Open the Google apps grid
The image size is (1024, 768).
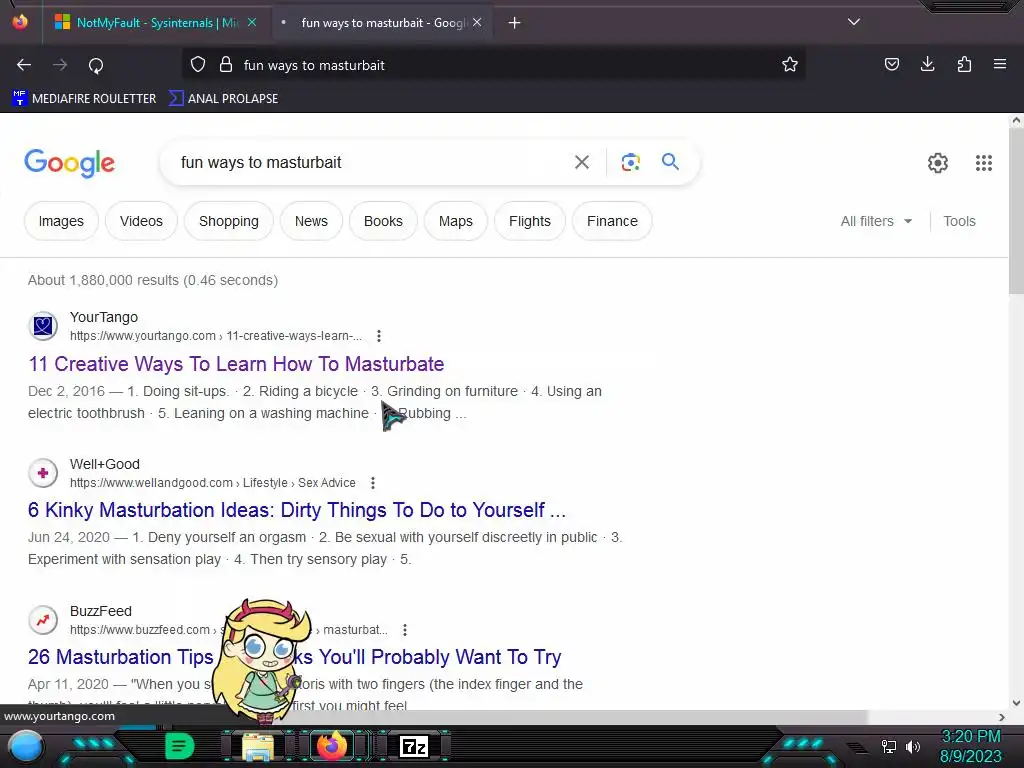[x=984, y=163]
